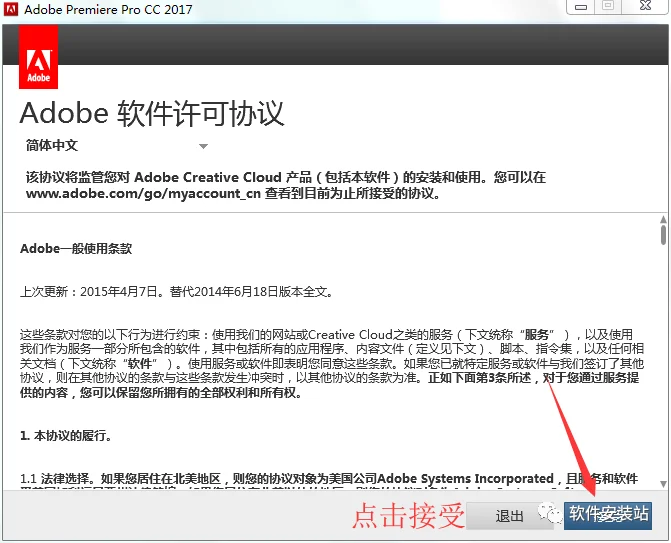The width and height of the screenshot is (671, 543).
Task: Click the scrollbar up arrow
Action: click(663, 220)
